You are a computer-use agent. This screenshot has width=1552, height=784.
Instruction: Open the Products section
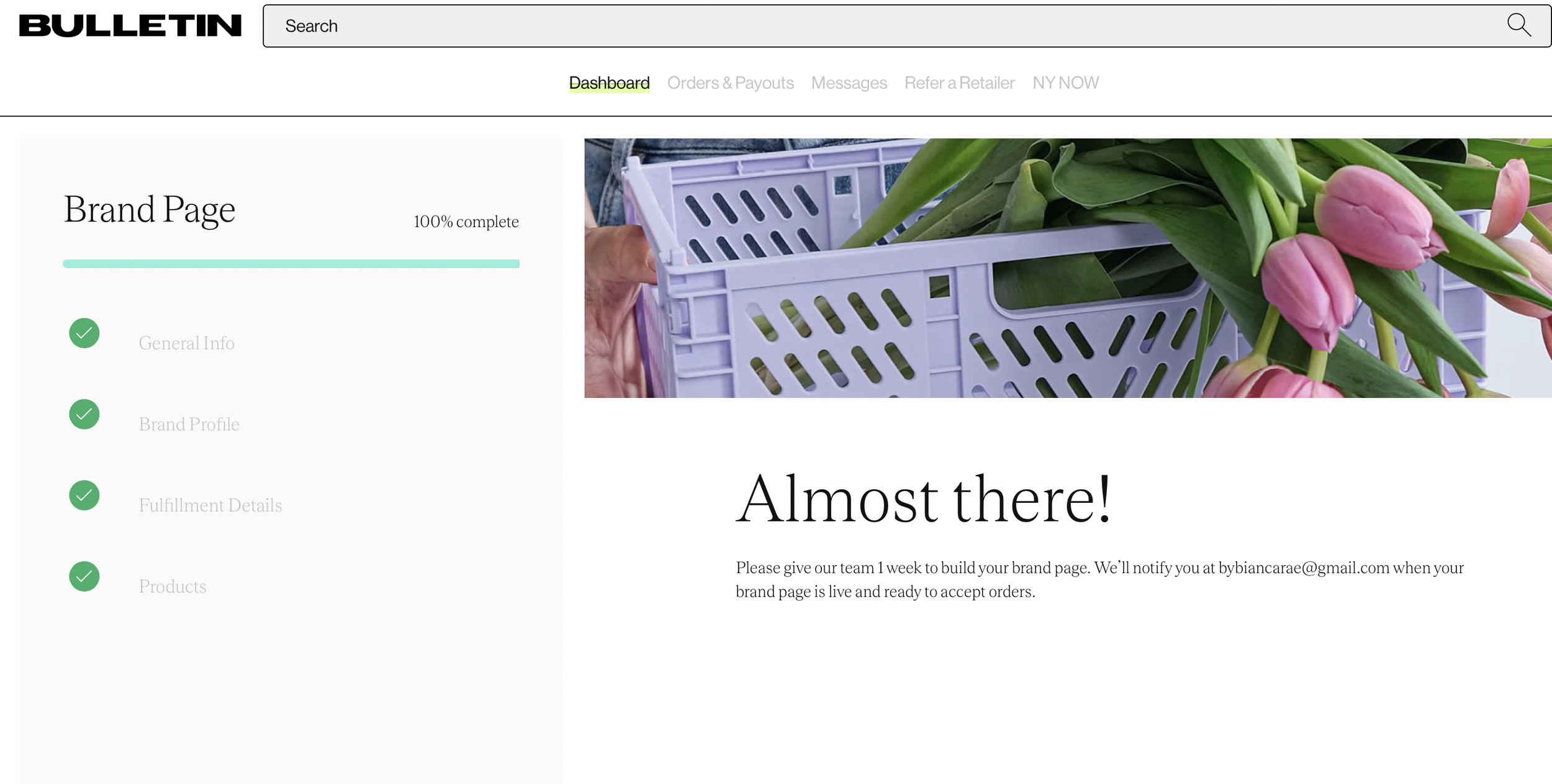click(172, 587)
